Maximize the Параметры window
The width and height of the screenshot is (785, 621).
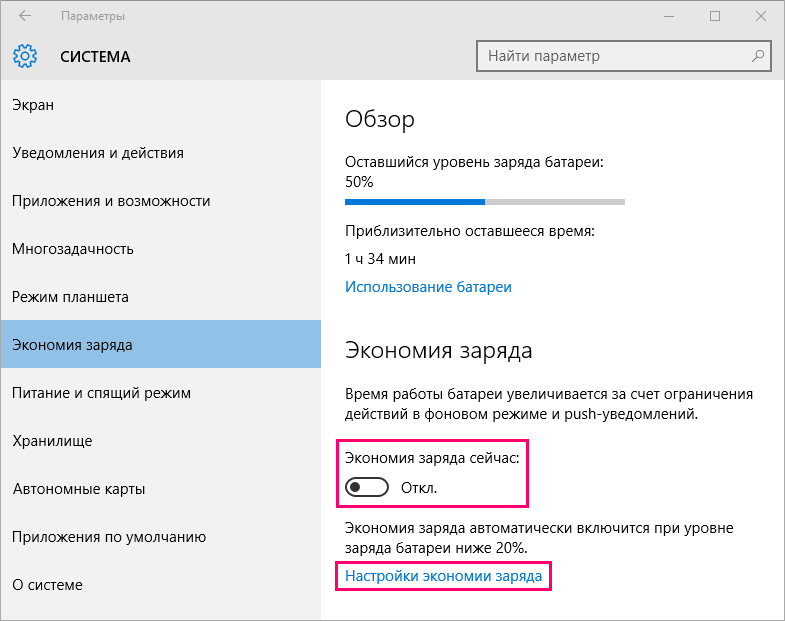[x=715, y=16]
